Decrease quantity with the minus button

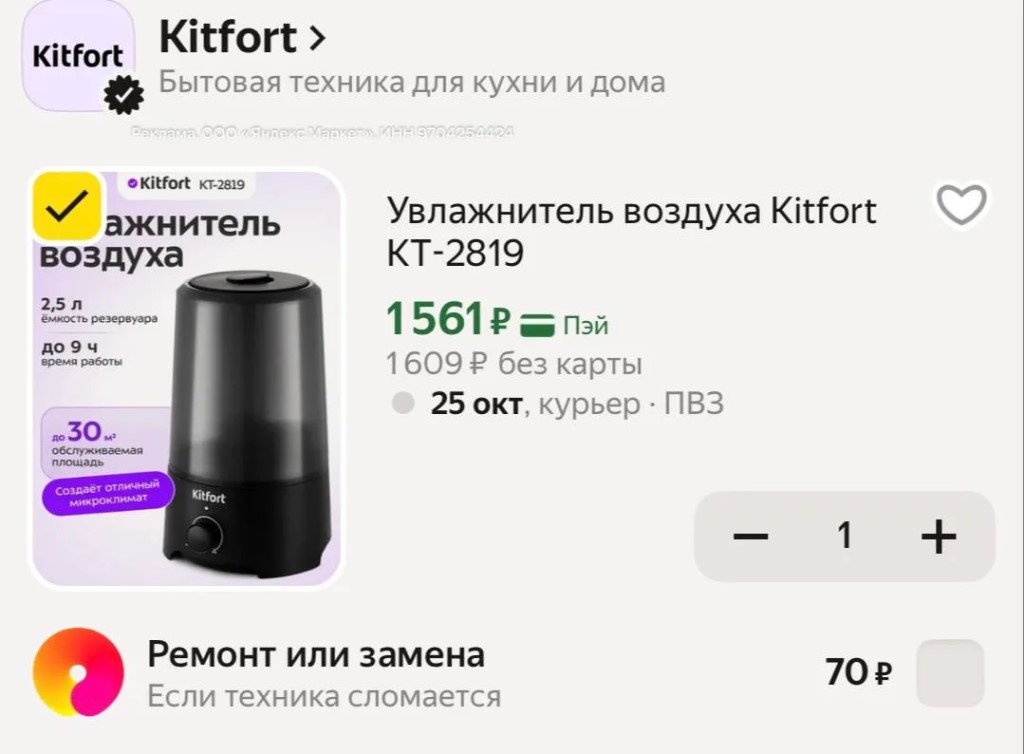750,537
